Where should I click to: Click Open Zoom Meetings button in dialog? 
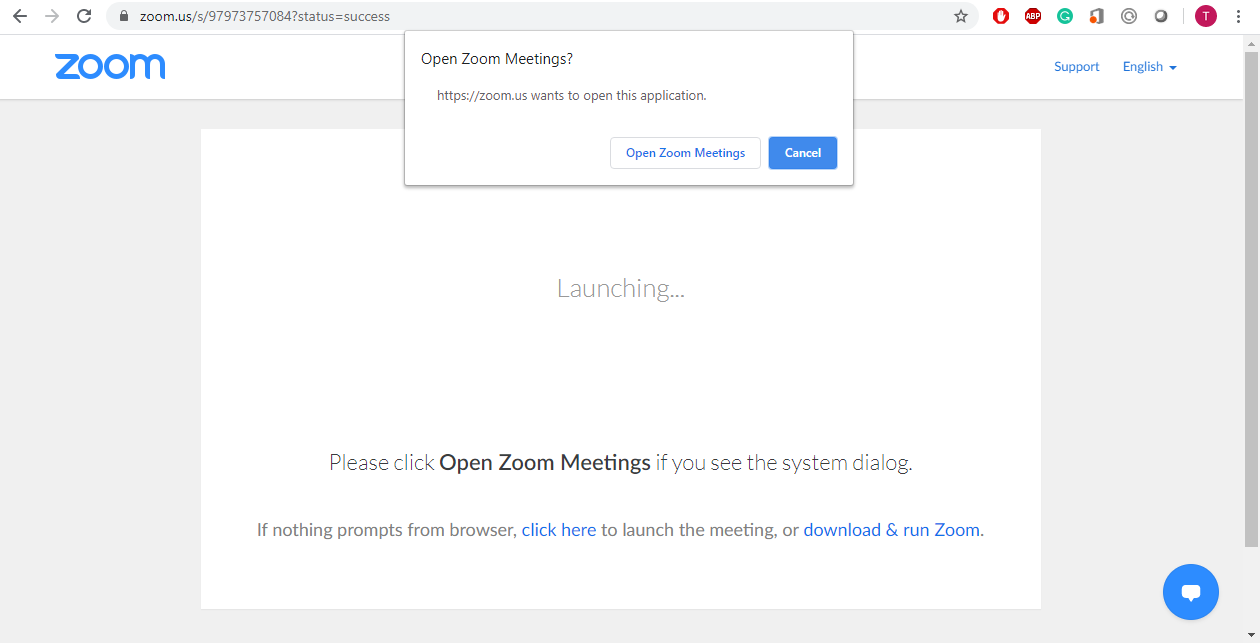click(x=685, y=153)
